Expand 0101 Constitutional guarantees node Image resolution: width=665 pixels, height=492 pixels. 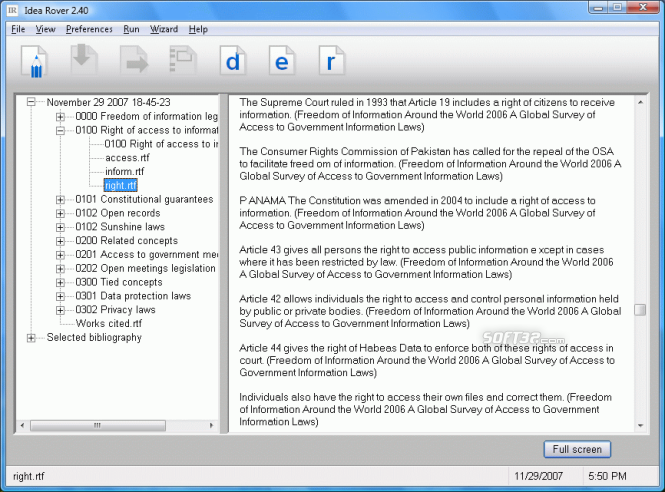(x=60, y=199)
